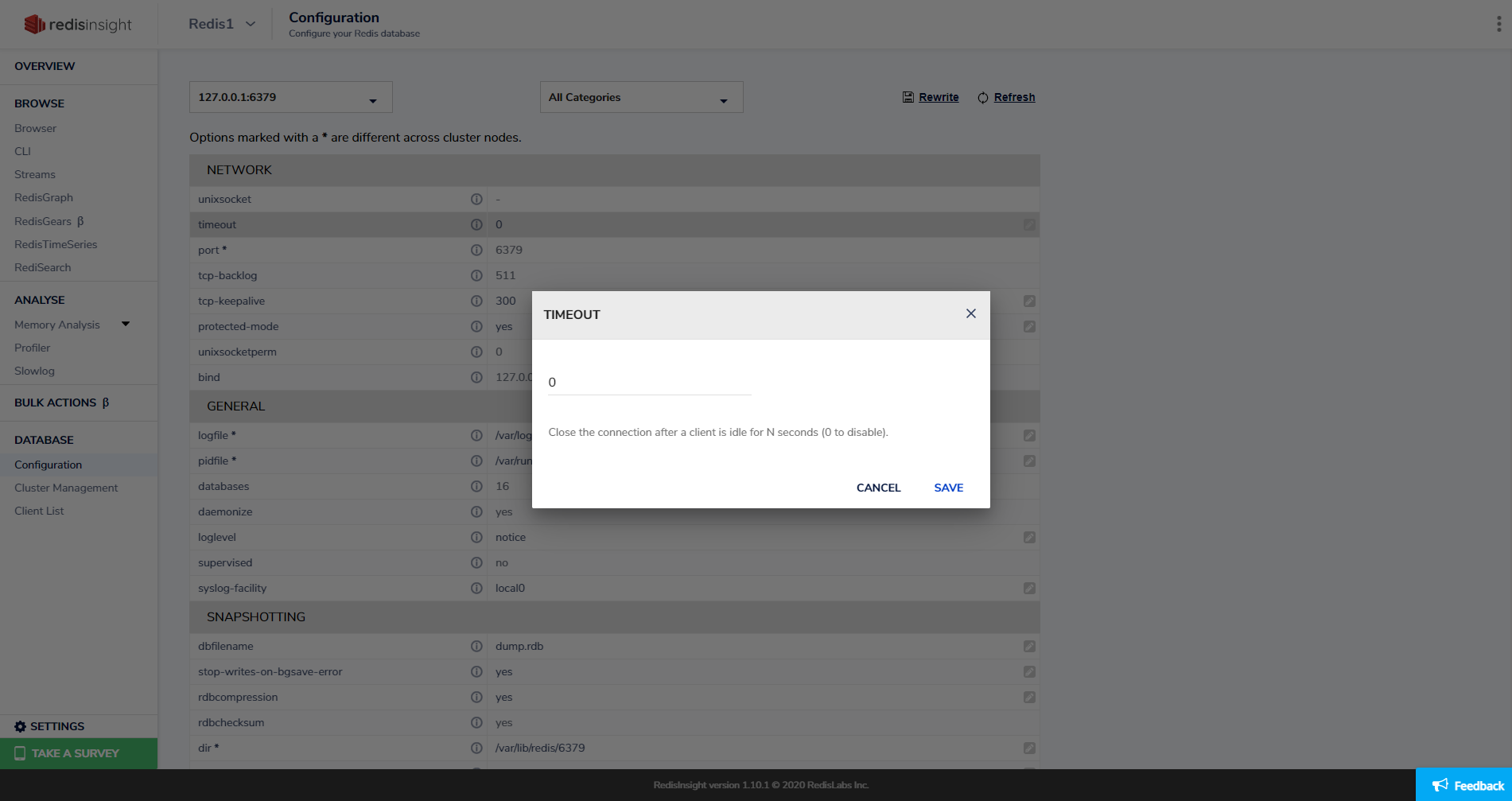The width and height of the screenshot is (1512, 801).
Task: Show info for rdbchecksum option
Action: pos(476,722)
